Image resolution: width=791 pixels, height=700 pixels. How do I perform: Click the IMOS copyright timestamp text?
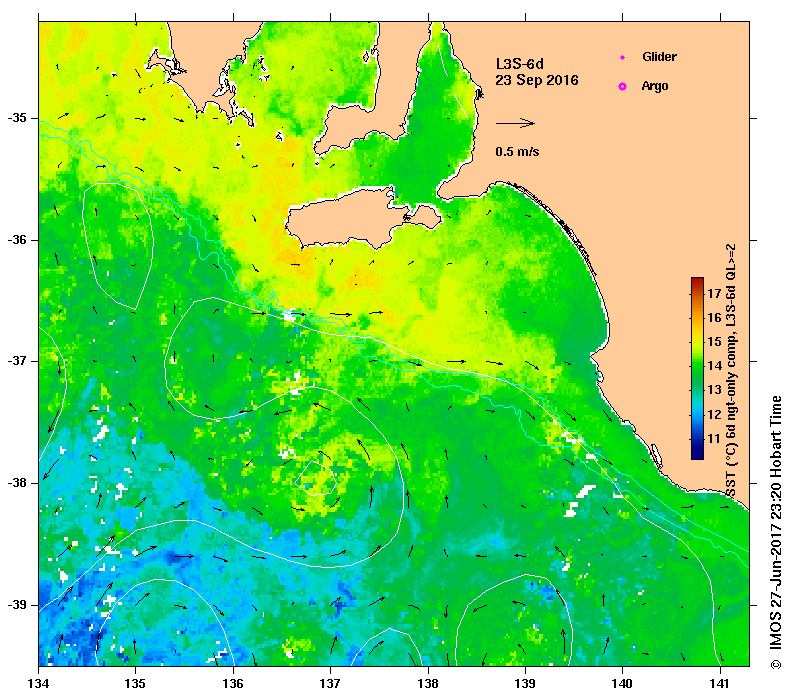775,532
